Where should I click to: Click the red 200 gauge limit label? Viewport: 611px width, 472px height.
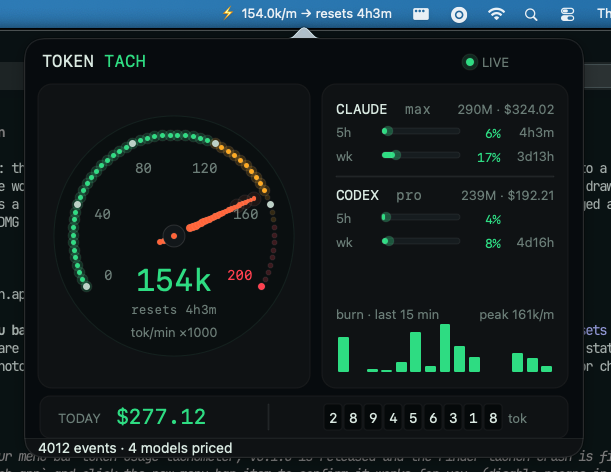coord(240,275)
